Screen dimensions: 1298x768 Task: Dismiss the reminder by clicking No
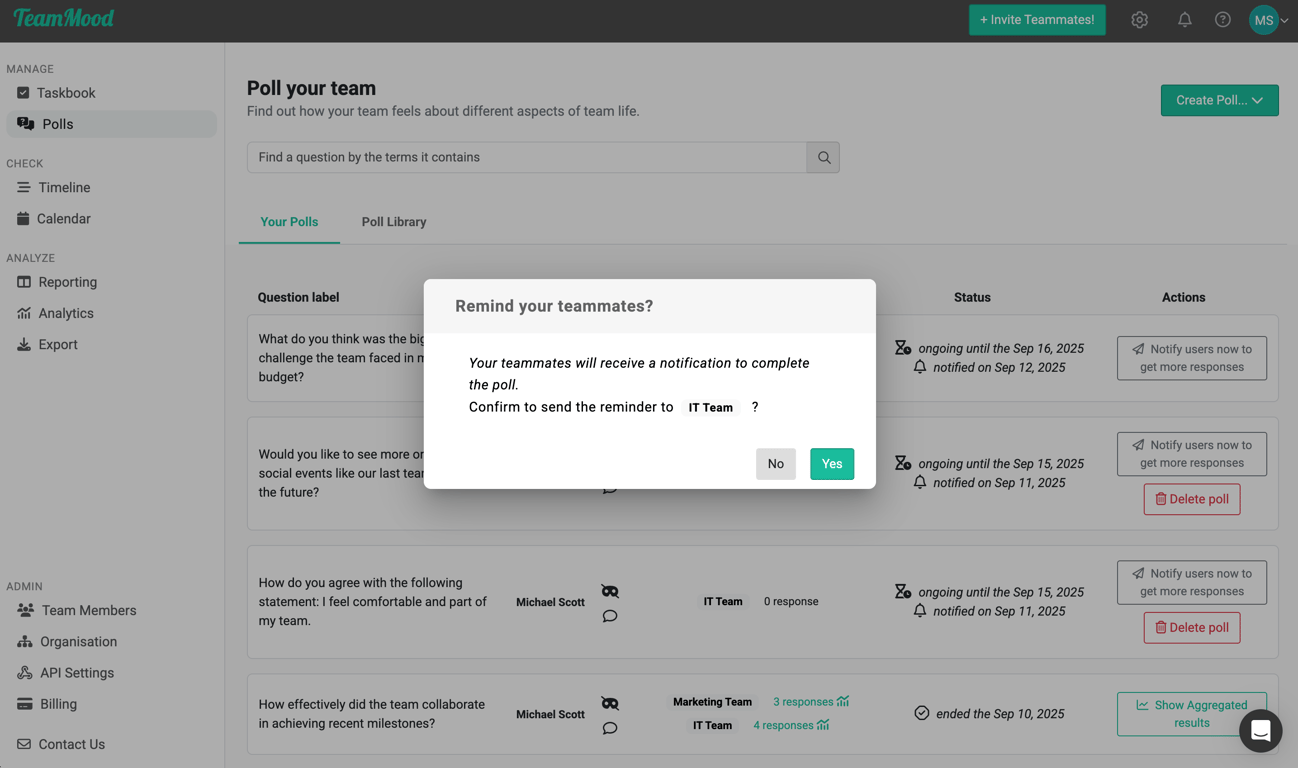pyautogui.click(x=775, y=464)
